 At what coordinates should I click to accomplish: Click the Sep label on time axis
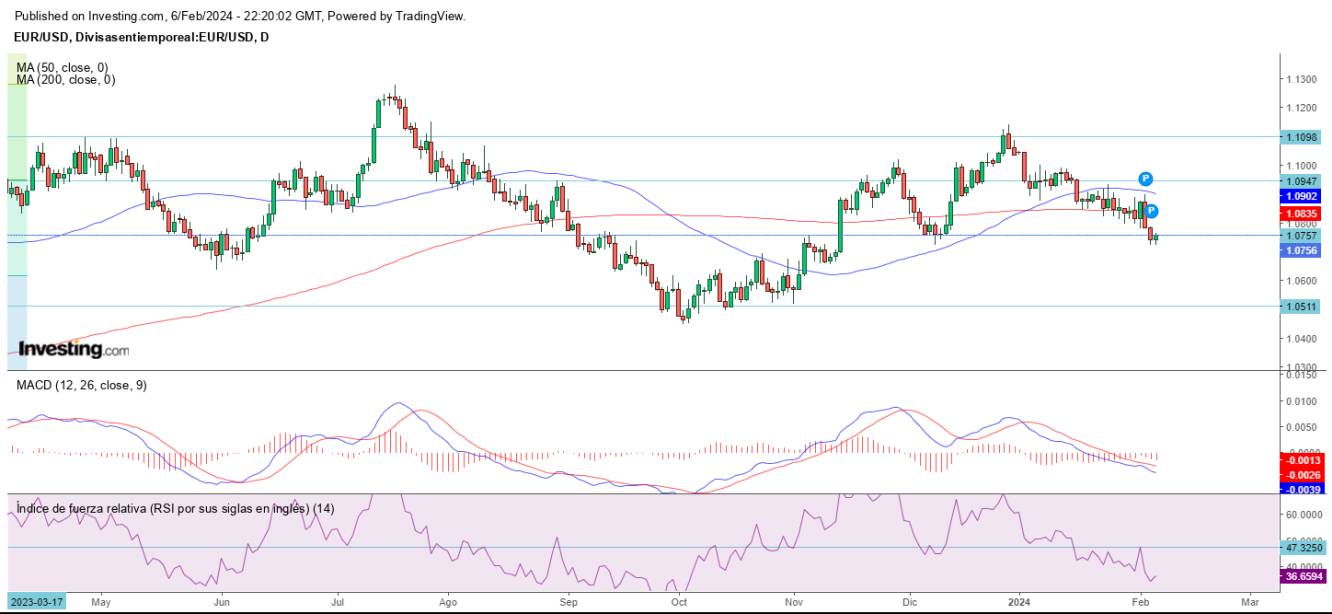coord(569,603)
